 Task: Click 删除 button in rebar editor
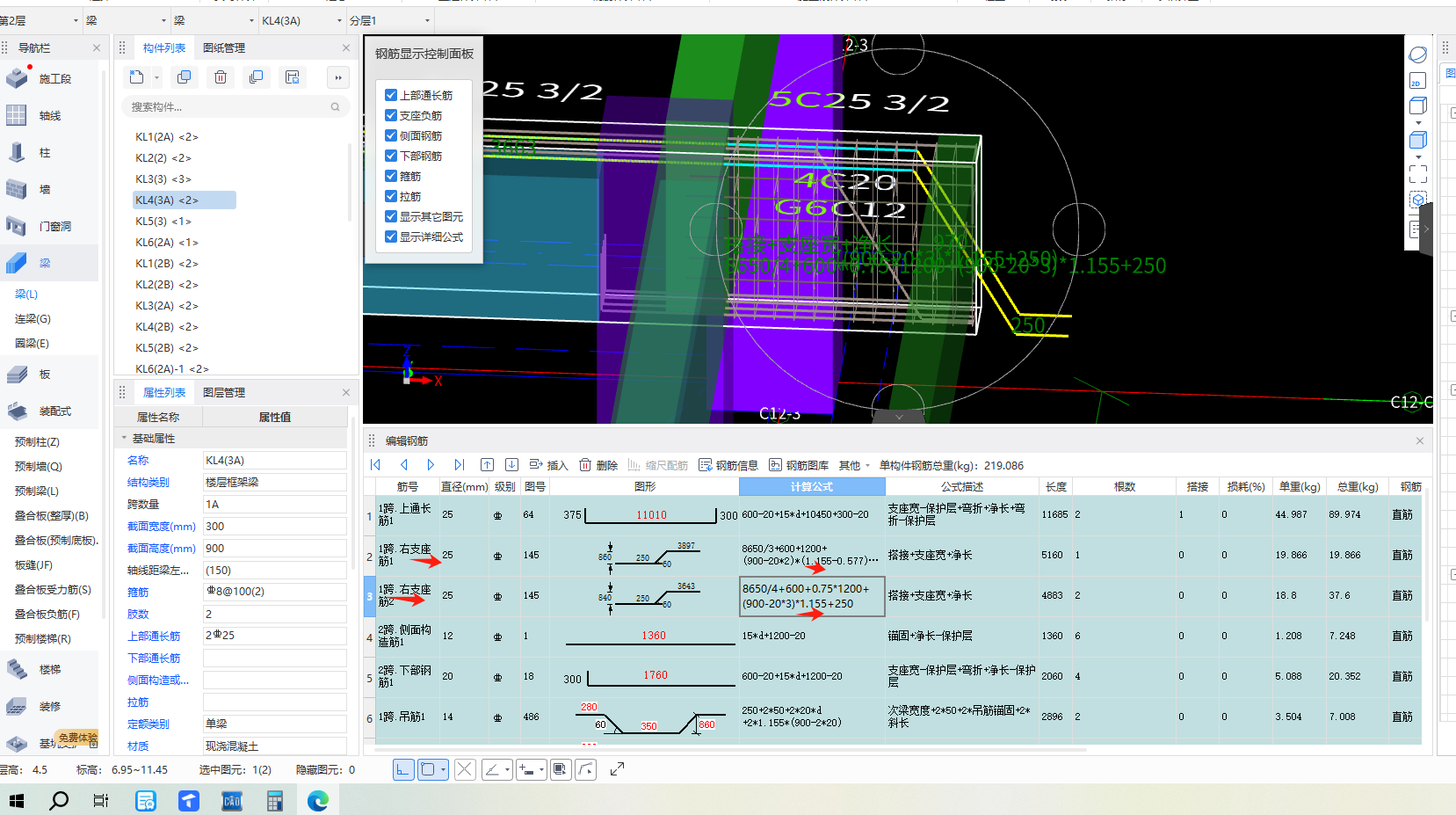[598, 465]
